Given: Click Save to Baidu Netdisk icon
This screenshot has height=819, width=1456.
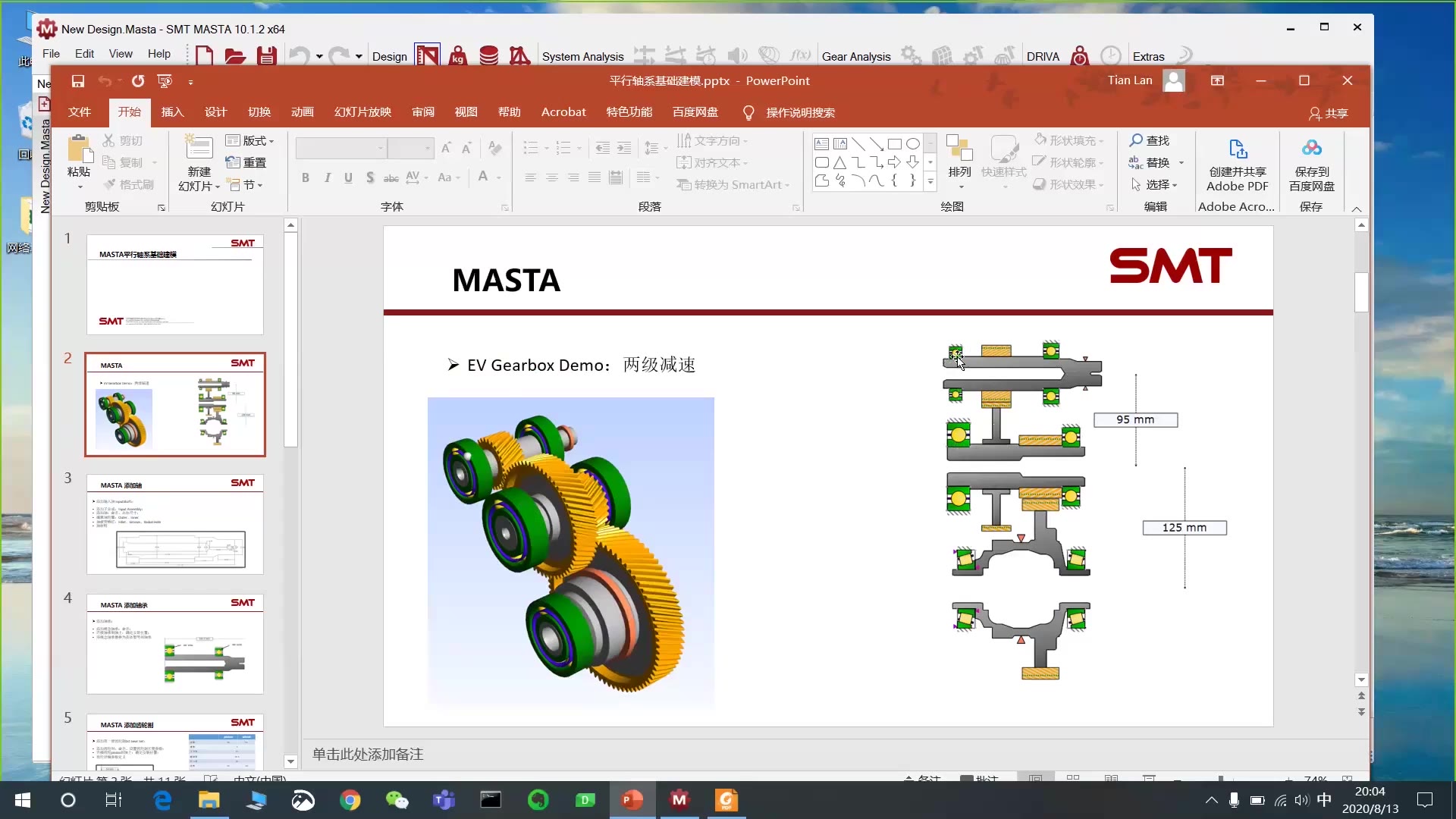Looking at the screenshot, I should point(1311,149).
